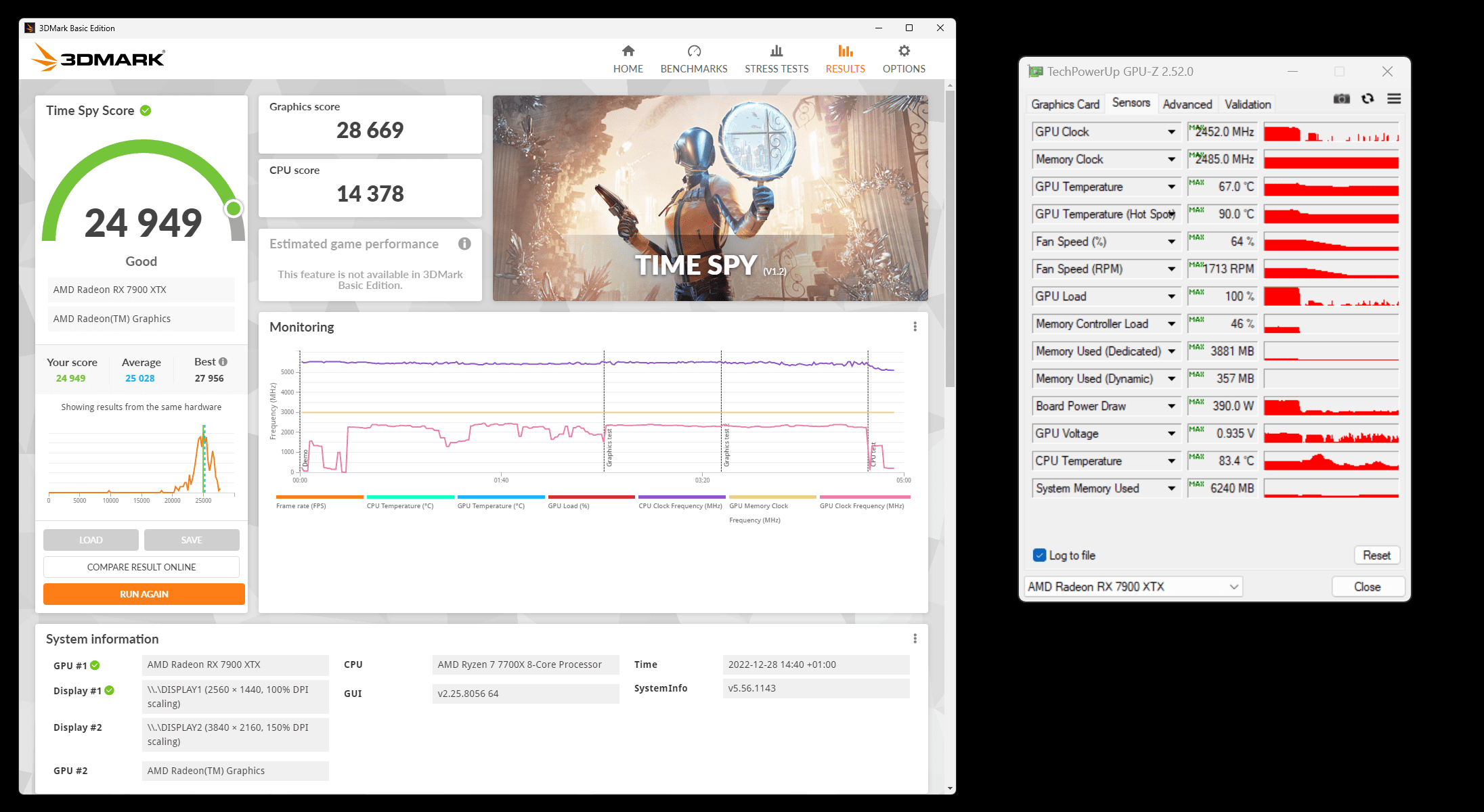The image size is (1484, 812).
Task: Open the Benchmarks section in 3DMark
Action: coord(694,59)
